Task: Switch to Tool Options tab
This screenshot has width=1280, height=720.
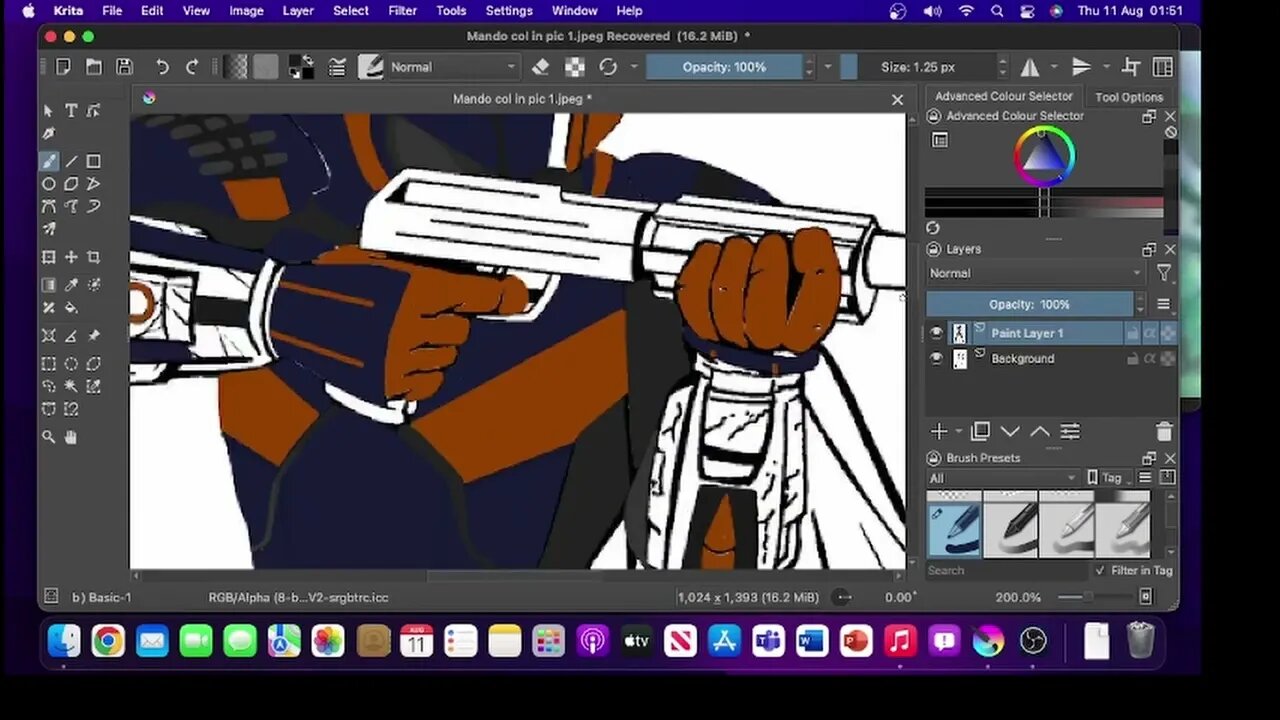Action: (1128, 97)
